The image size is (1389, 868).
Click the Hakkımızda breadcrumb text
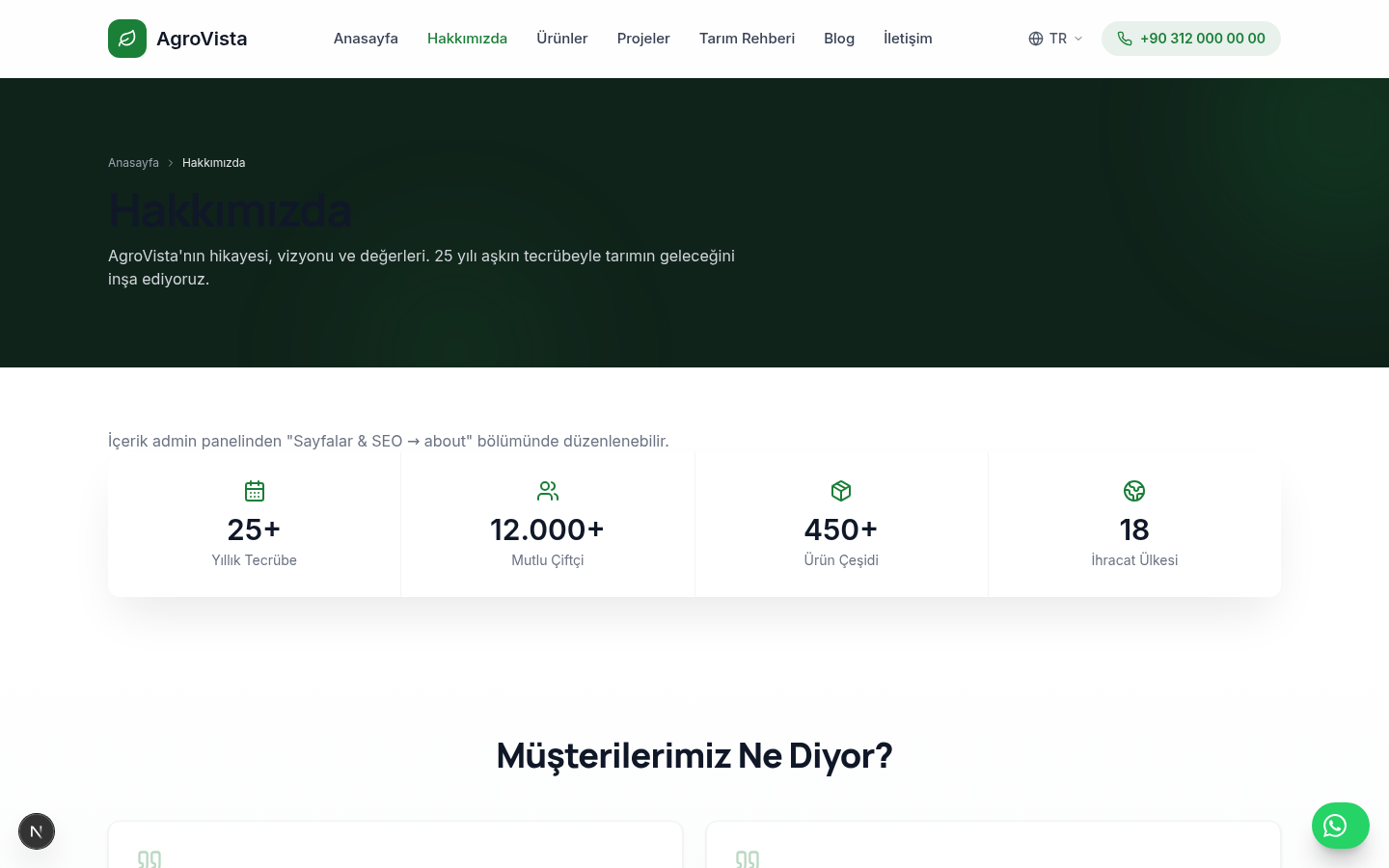click(213, 163)
